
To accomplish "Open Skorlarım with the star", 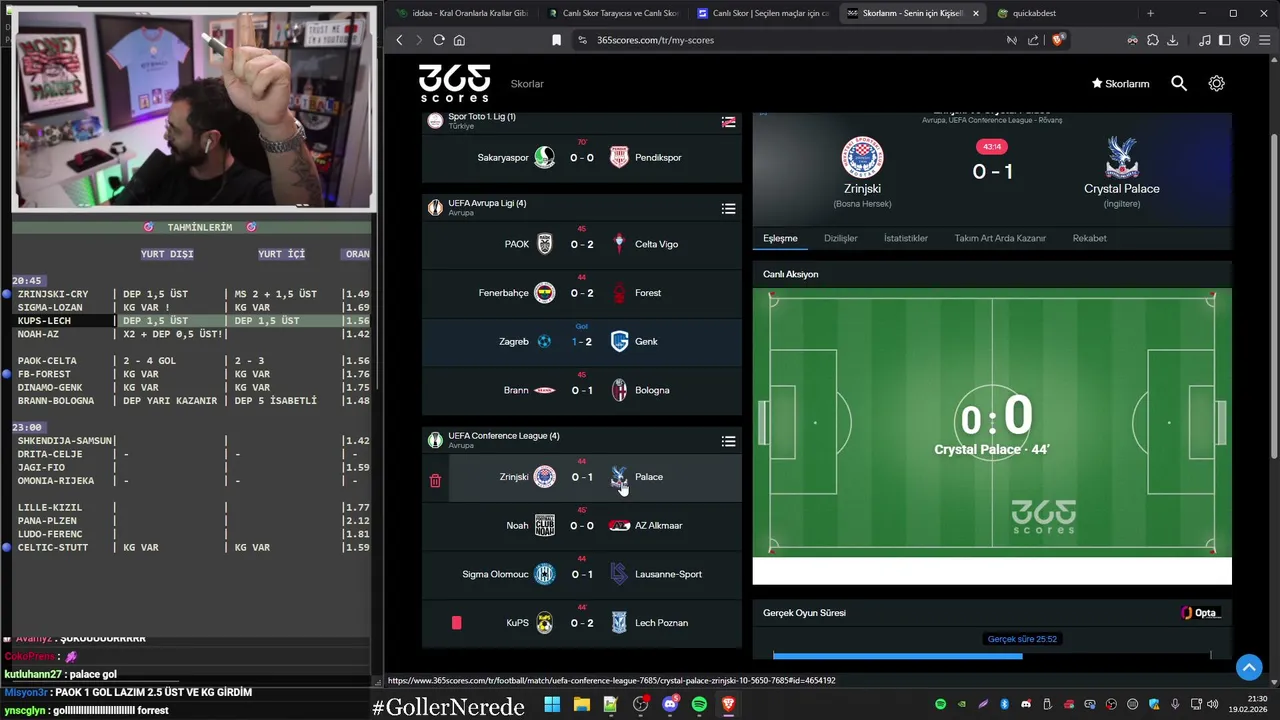I will 1120,84.
